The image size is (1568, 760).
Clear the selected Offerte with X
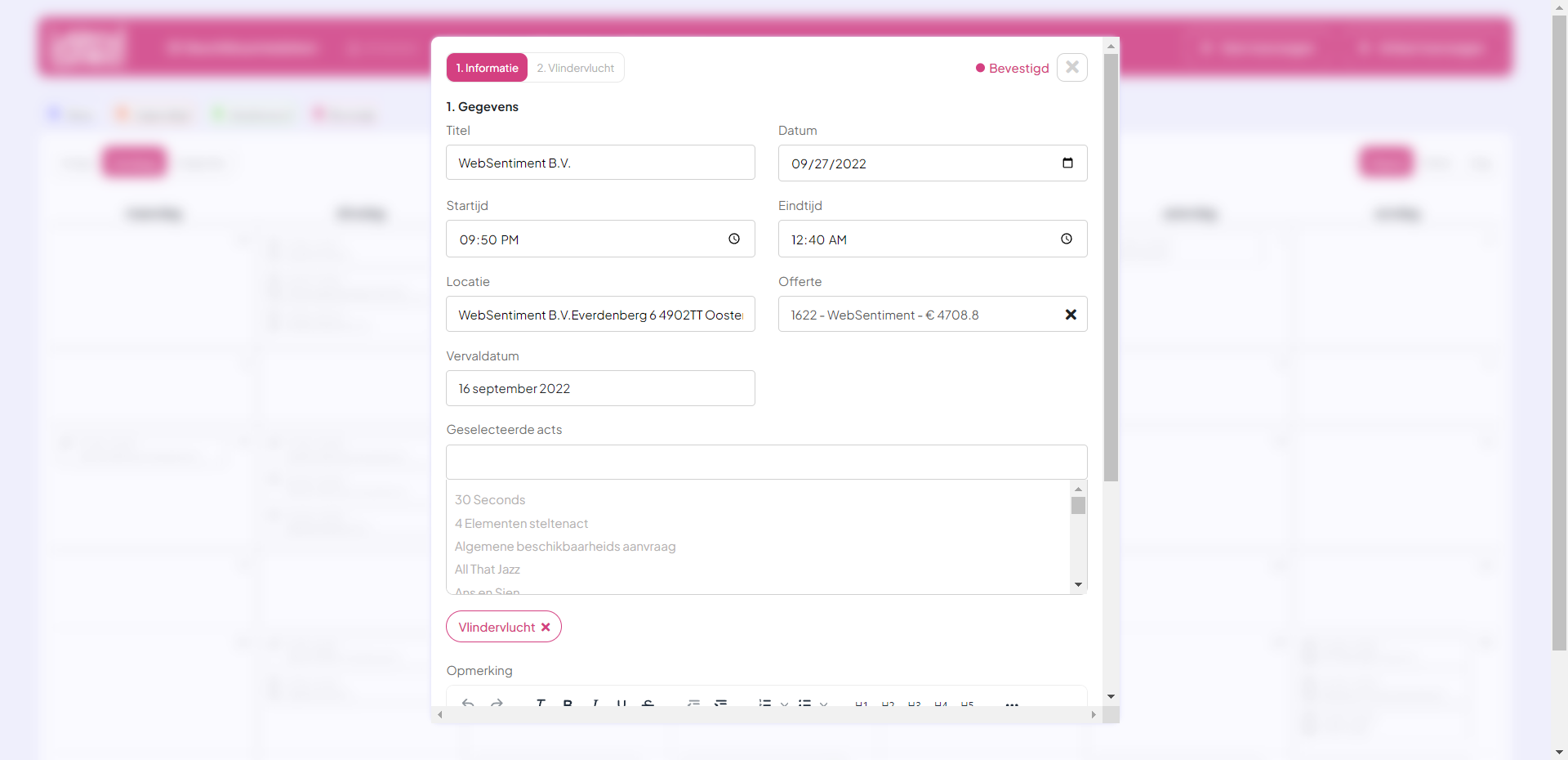(x=1070, y=315)
